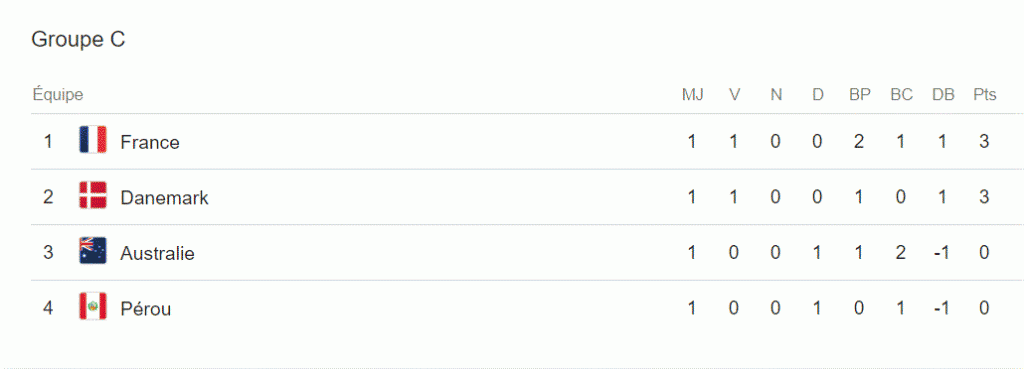Open the France team link
The width and height of the screenshot is (1024, 369).
150,142
